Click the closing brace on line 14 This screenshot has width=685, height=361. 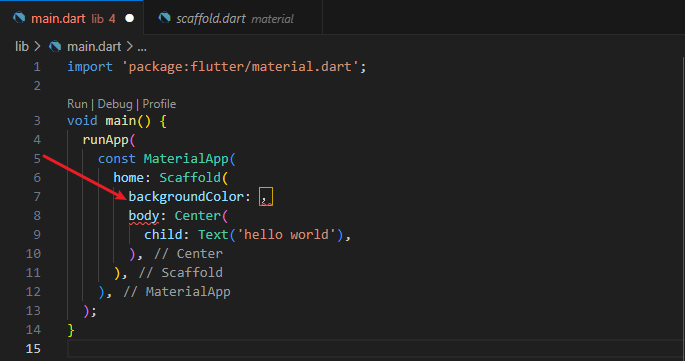click(71, 330)
